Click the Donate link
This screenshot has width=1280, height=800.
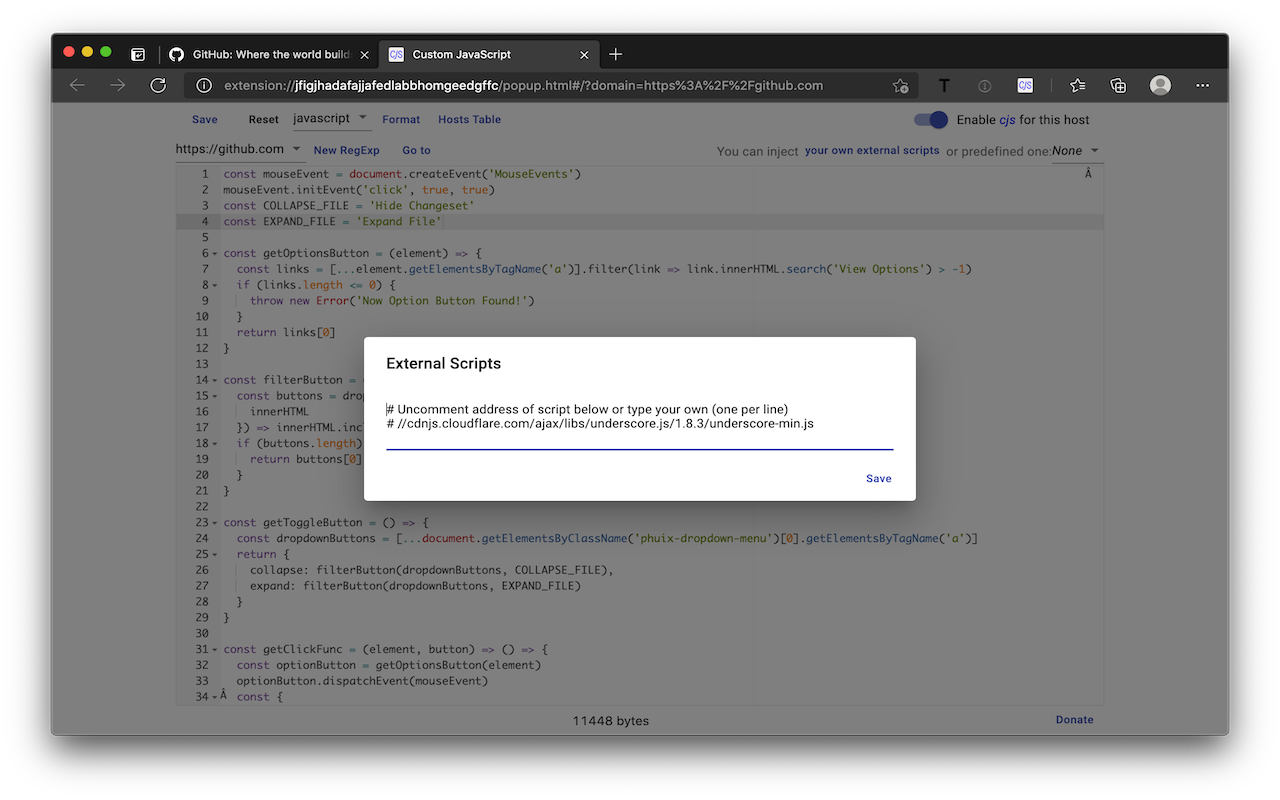pos(1074,719)
